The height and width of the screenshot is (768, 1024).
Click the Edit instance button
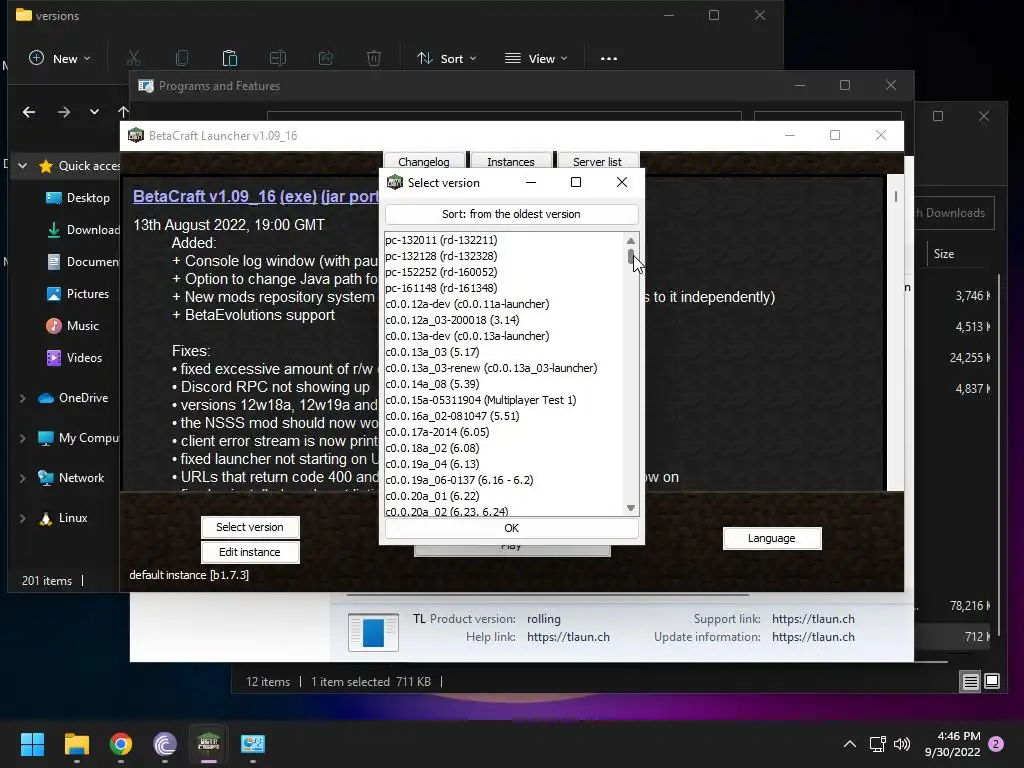[250, 552]
